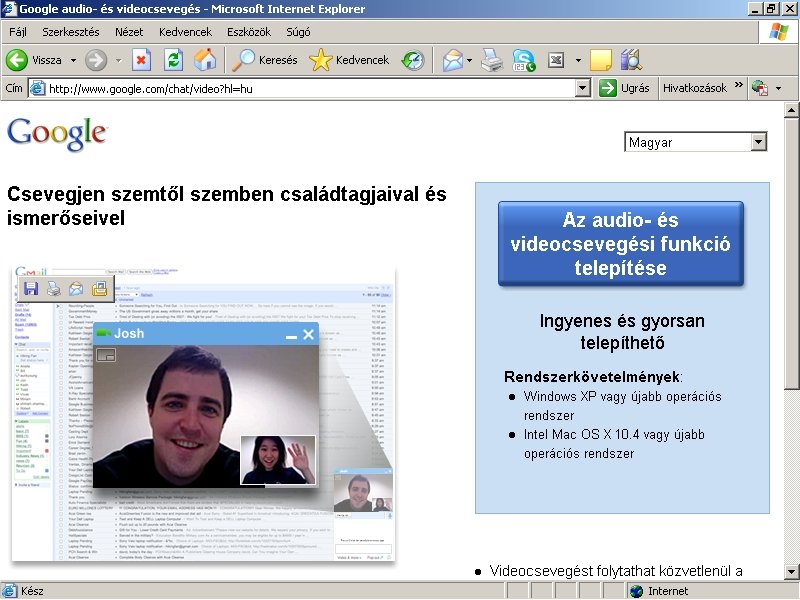
Task: Open the Magyar language dropdown
Action: pyautogui.click(x=759, y=142)
